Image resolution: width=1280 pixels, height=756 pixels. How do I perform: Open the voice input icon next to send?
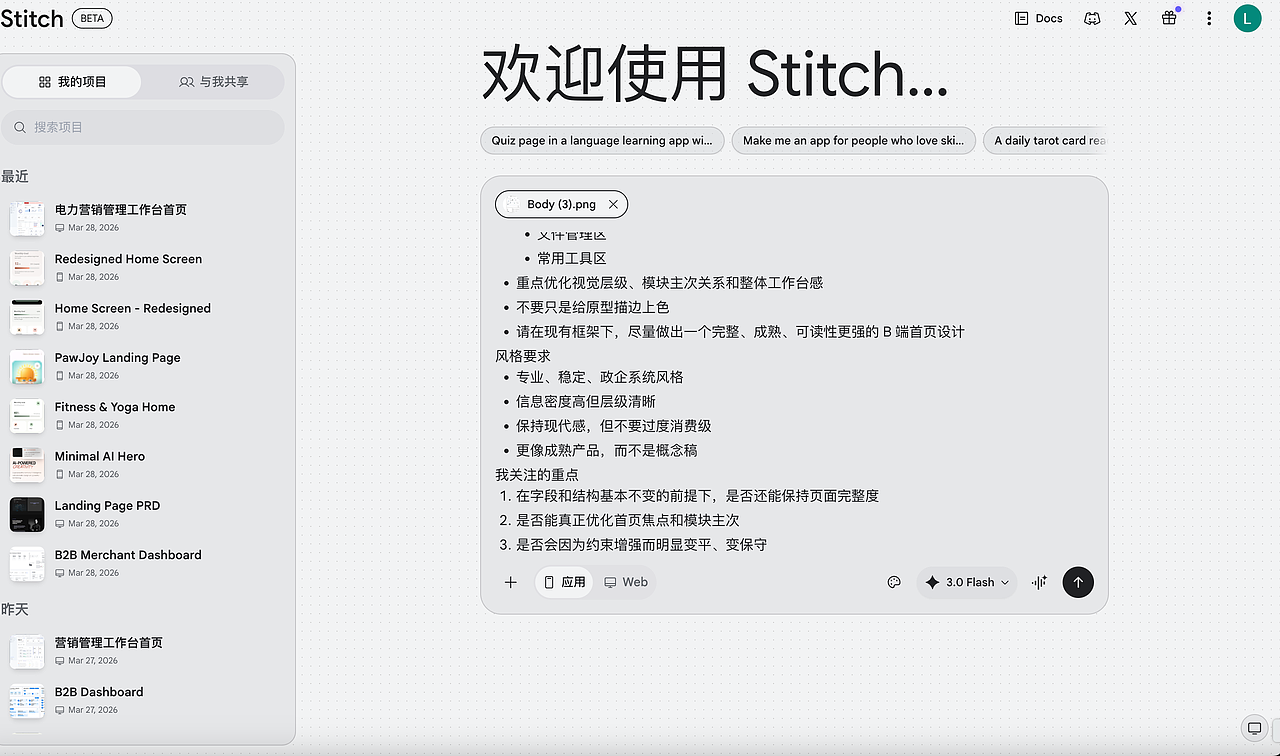[x=1039, y=581]
